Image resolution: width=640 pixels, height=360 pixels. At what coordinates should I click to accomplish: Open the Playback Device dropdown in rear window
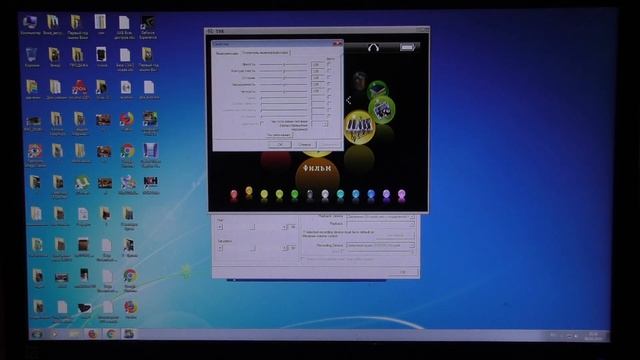381,216
